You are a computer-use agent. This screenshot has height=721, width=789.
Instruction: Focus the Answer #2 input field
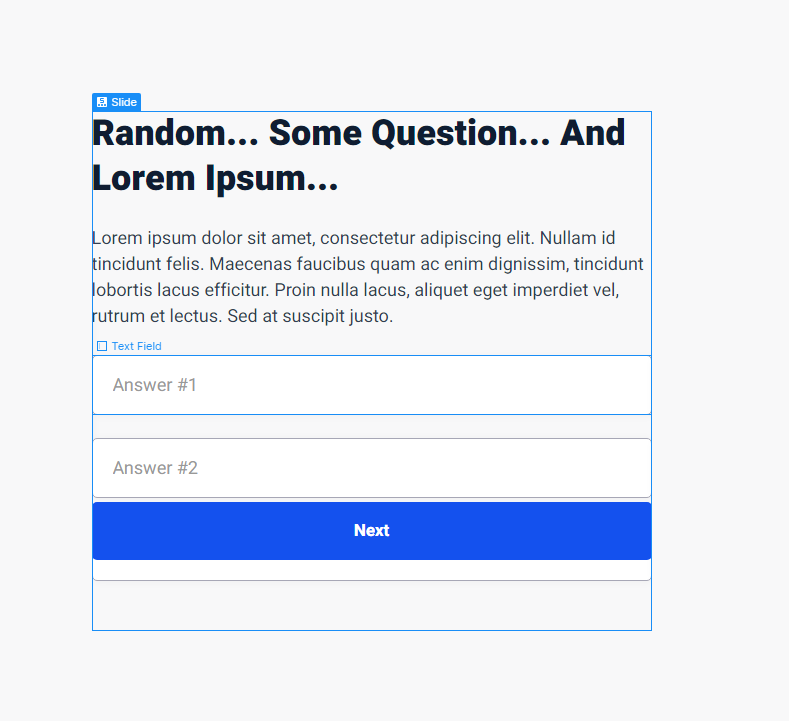tap(372, 468)
